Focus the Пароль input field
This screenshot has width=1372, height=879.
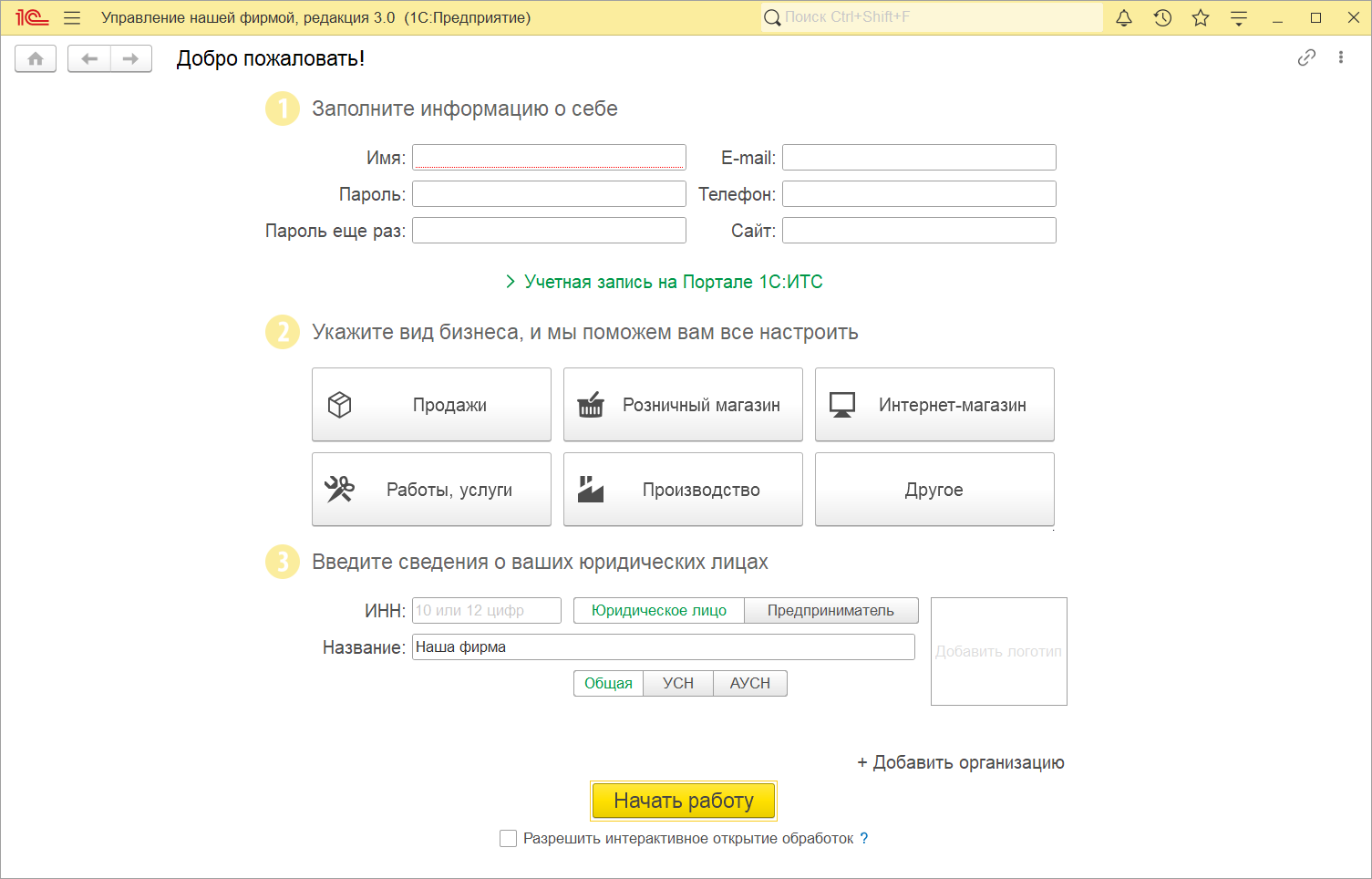tap(549, 193)
